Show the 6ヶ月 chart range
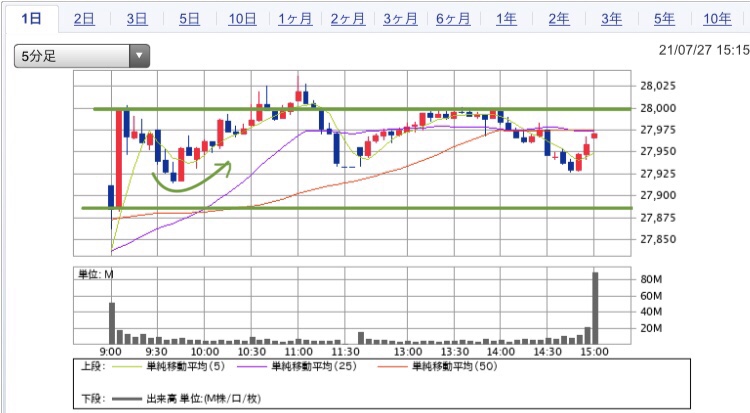The height and width of the screenshot is (413, 750). pyautogui.click(x=453, y=19)
